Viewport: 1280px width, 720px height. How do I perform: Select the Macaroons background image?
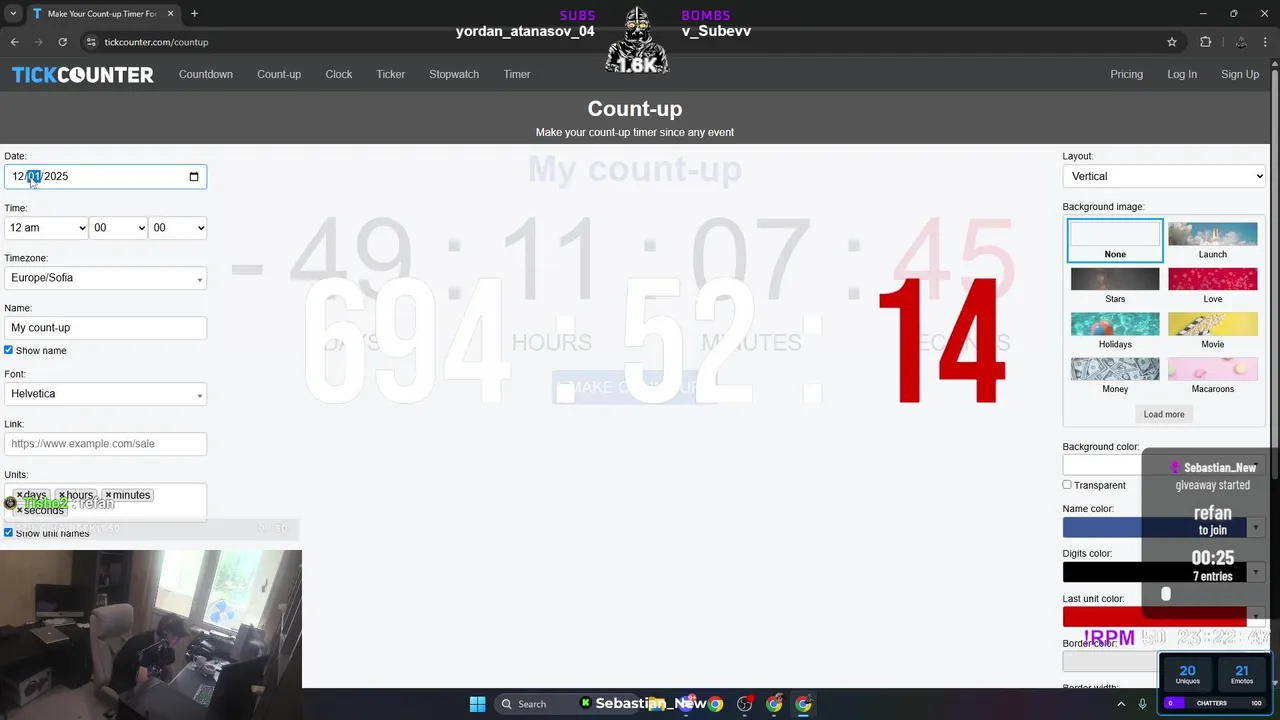tap(1213, 375)
